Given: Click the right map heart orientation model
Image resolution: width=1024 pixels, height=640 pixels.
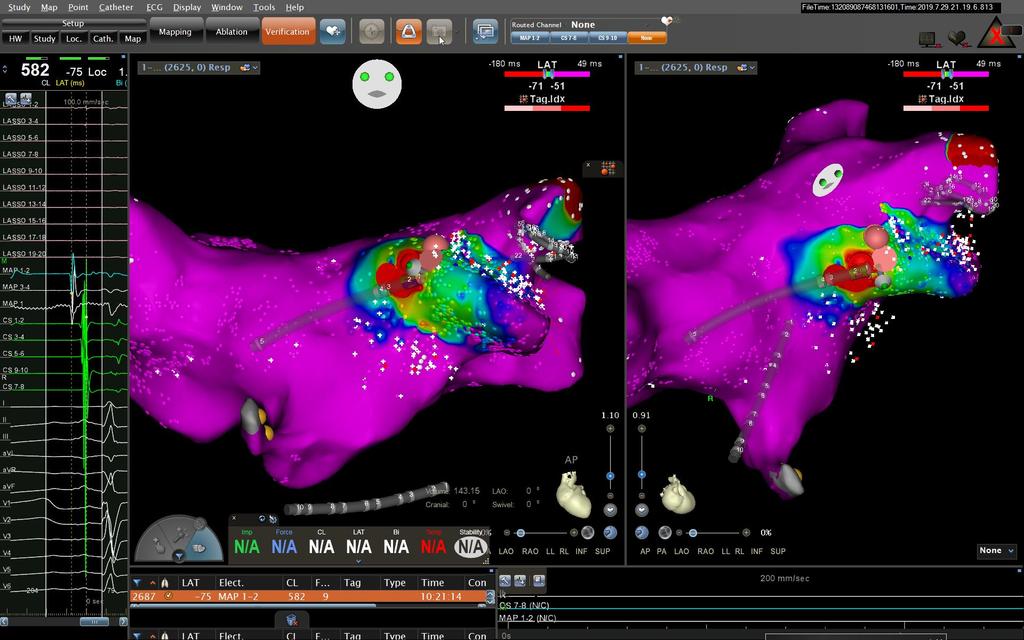Looking at the screenshot, I should tap(677, 494).
